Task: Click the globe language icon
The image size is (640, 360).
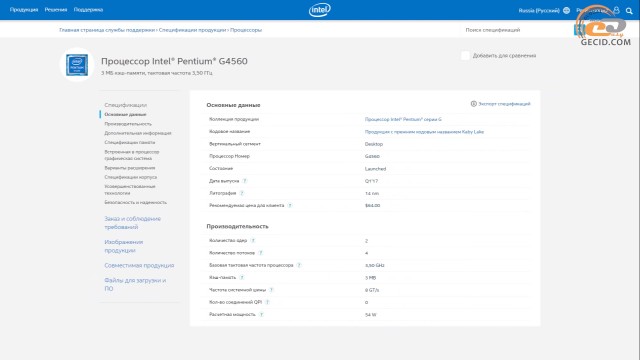Action: (x=567, y=11)
